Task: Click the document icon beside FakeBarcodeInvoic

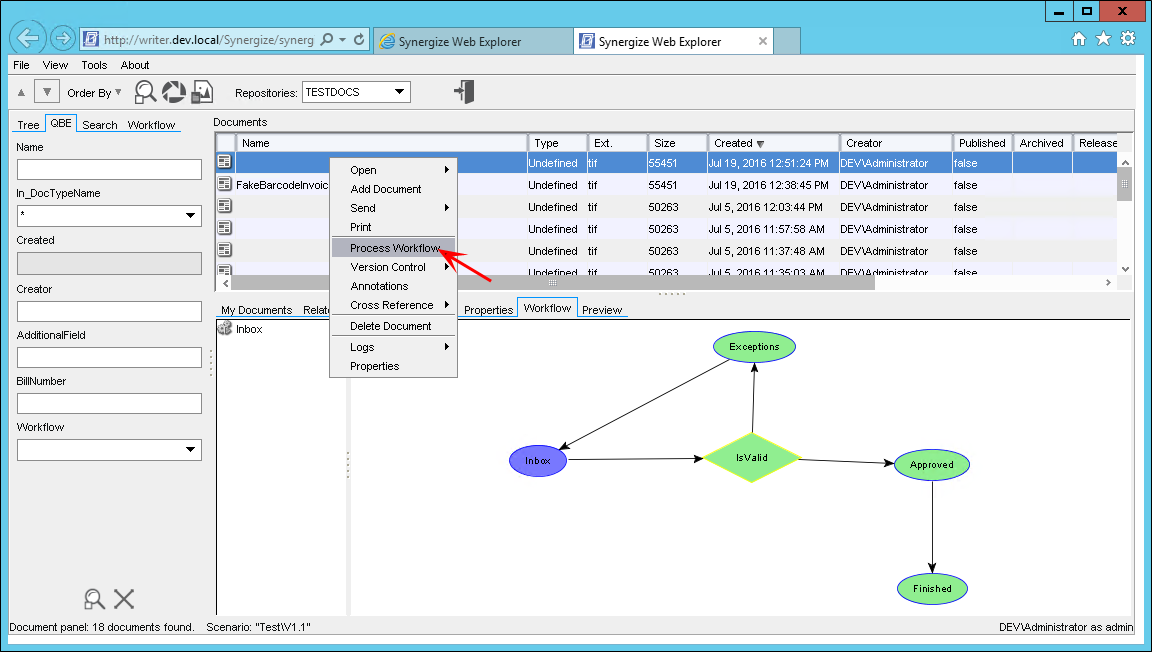Action: point(225,185)
